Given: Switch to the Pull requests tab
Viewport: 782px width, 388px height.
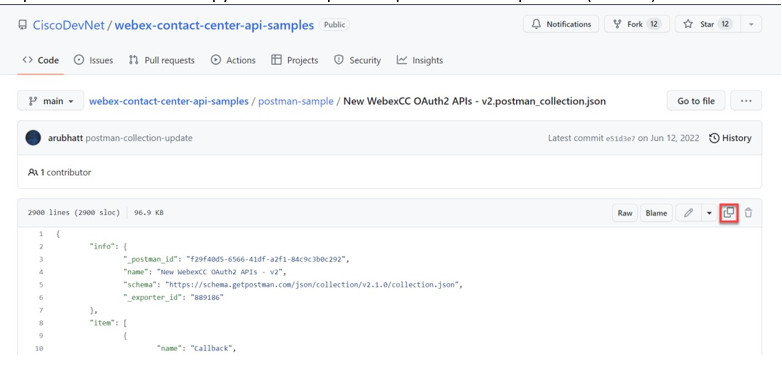Looking at the screenshot, I should tap(162, 60).
